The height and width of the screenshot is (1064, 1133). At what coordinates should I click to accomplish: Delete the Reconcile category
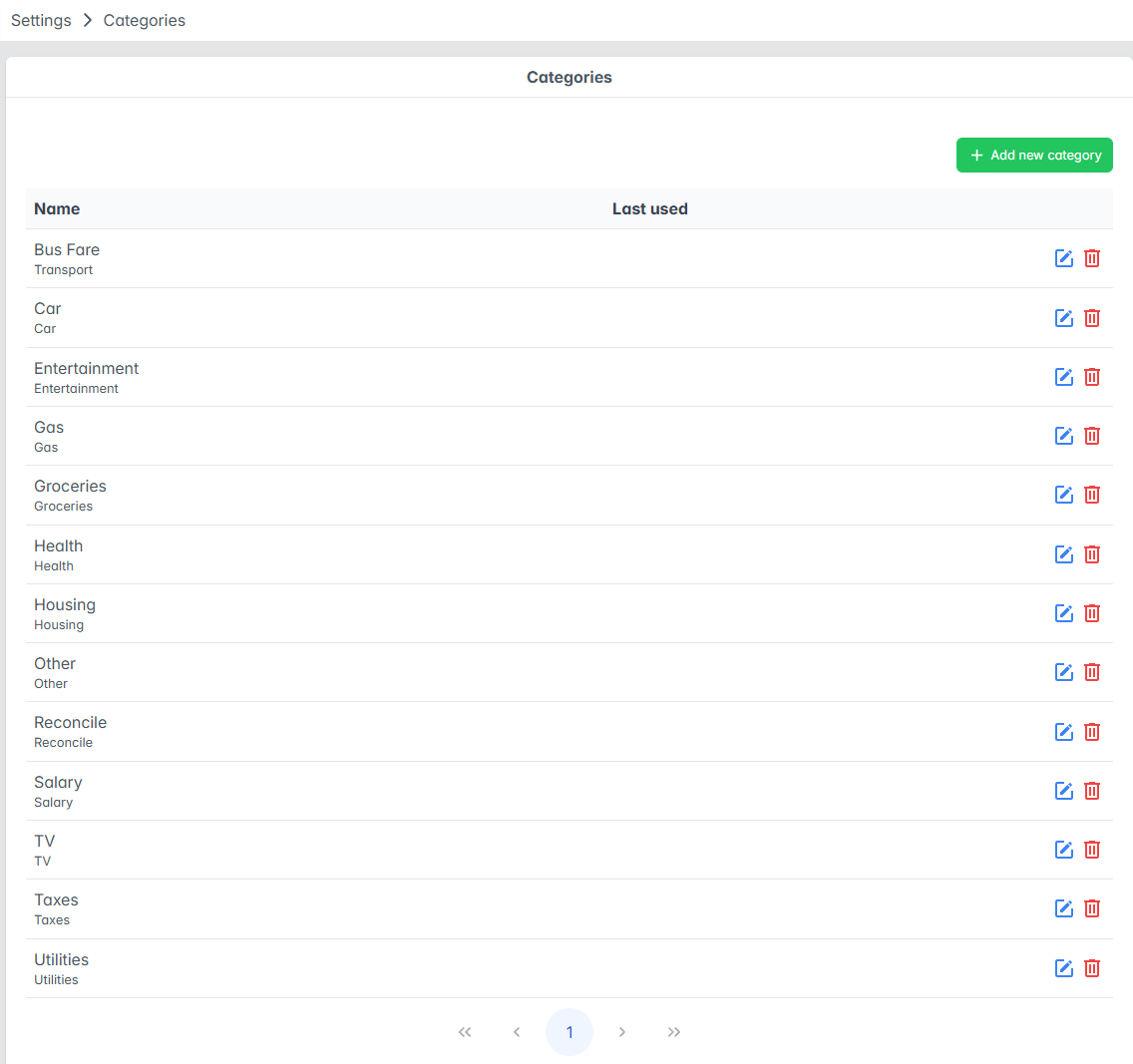point(1092,732)
